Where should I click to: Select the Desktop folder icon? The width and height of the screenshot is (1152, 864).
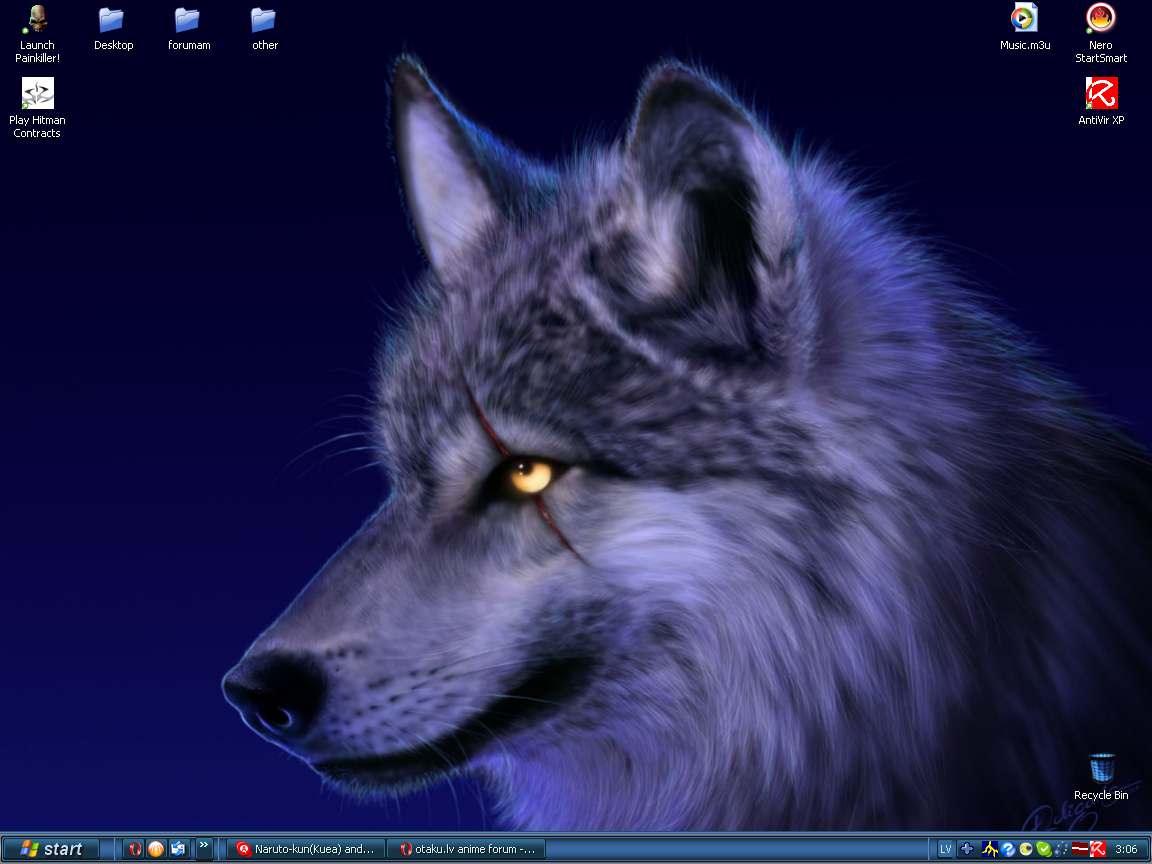click(x=113, y=28)
